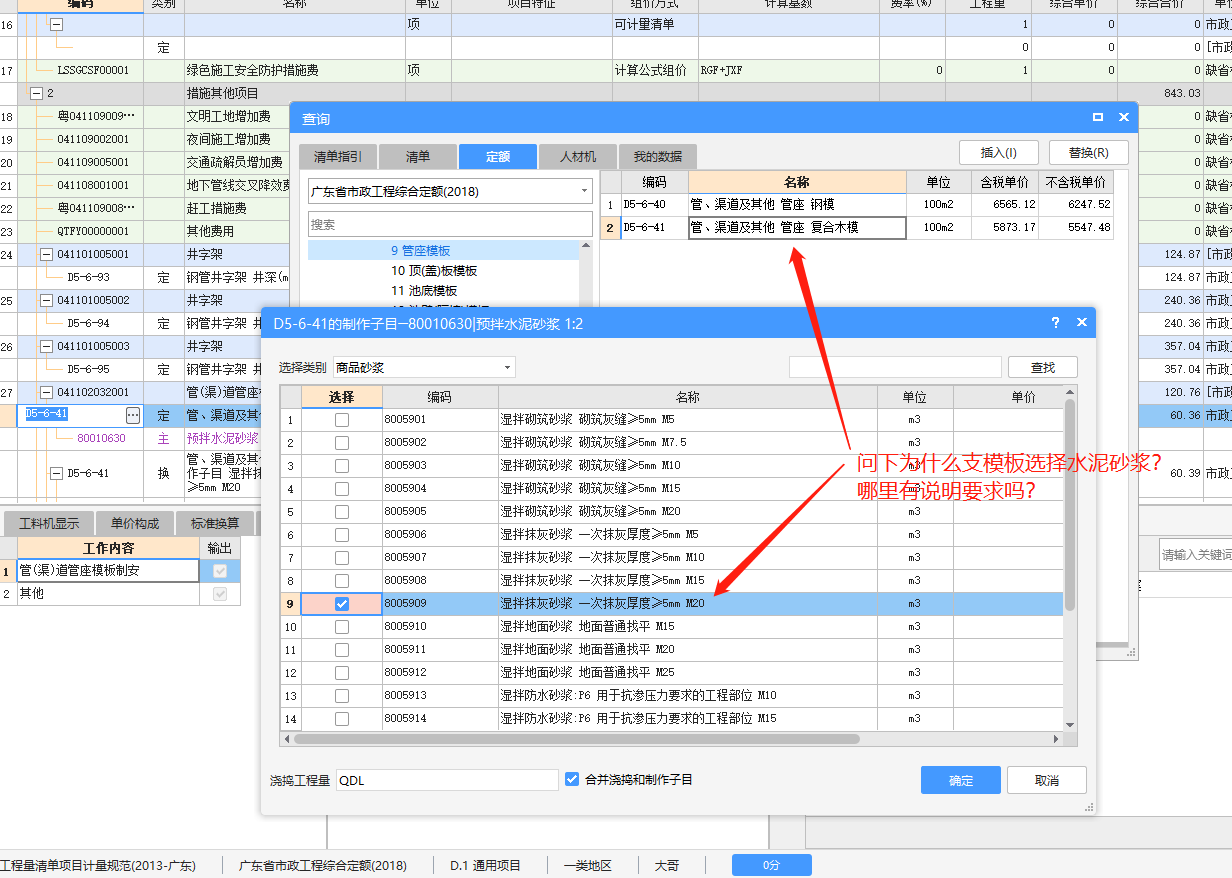Open the 标准换算 tab
Screen dimensions: 1232x878
[x=215, y=523]
